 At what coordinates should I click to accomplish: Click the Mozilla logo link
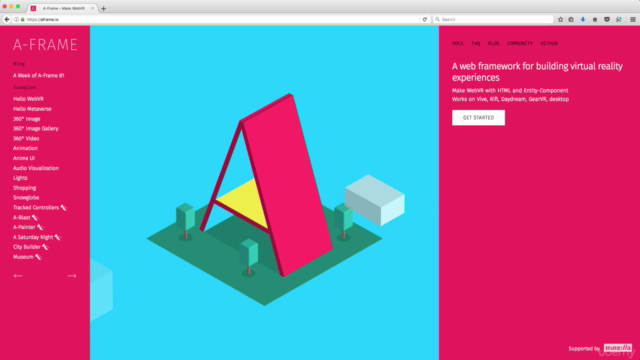click(x=618, y=348)
